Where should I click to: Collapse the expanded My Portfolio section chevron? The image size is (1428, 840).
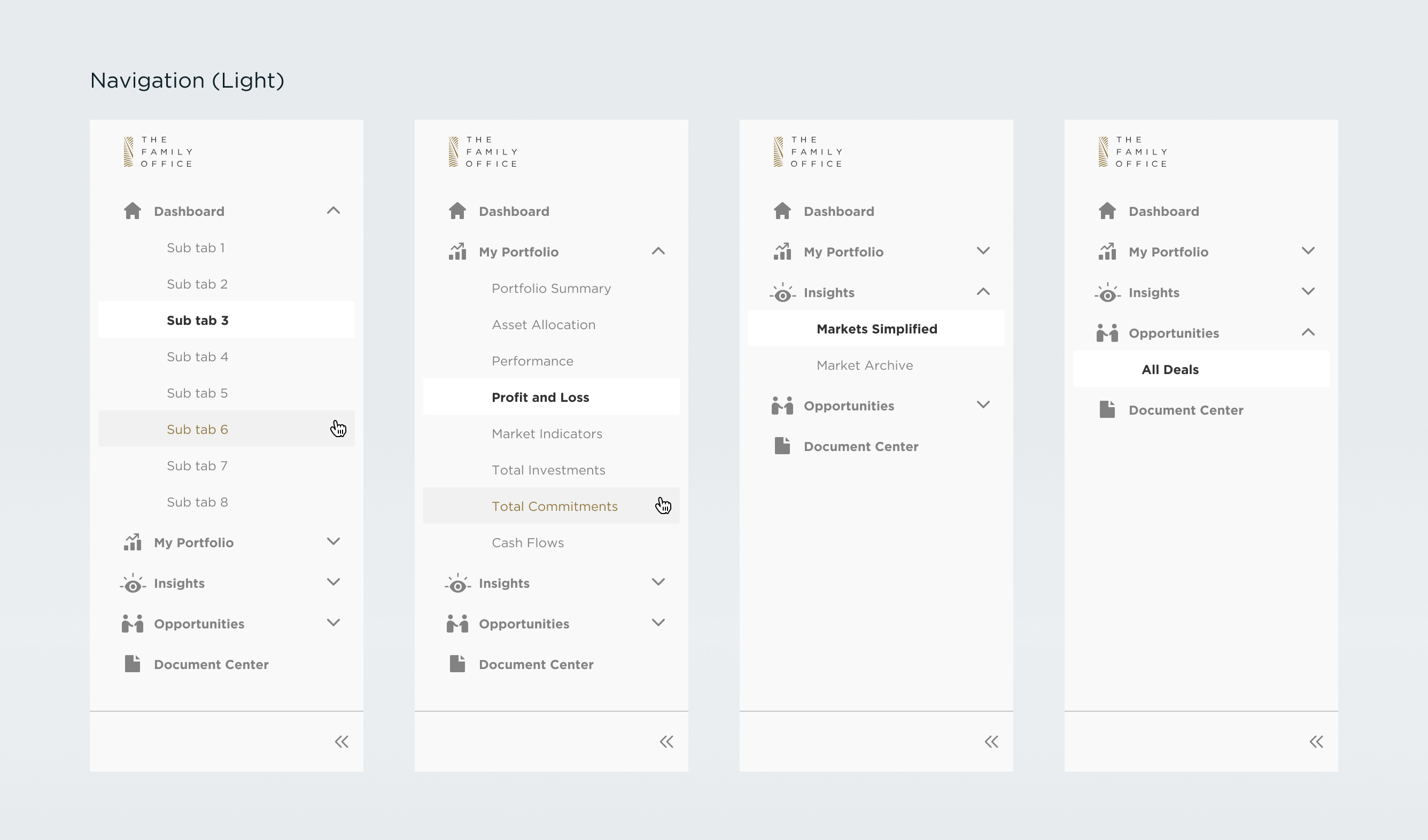(x=658, y=251)
